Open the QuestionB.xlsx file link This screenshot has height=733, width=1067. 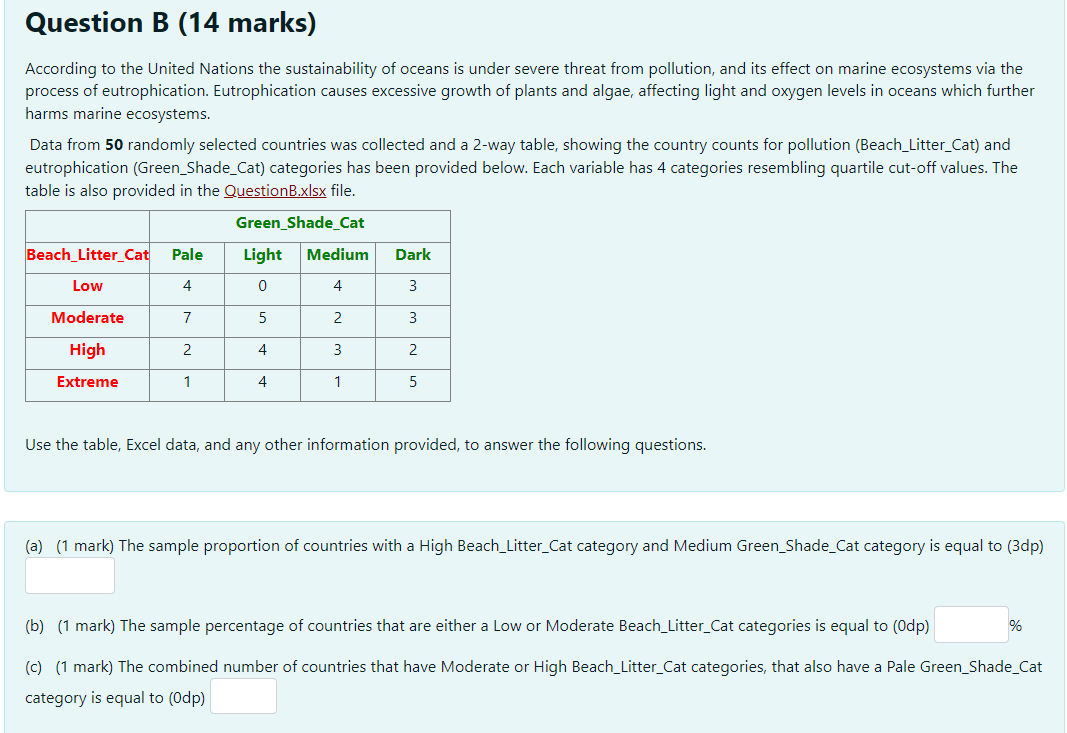coord(275,191)
